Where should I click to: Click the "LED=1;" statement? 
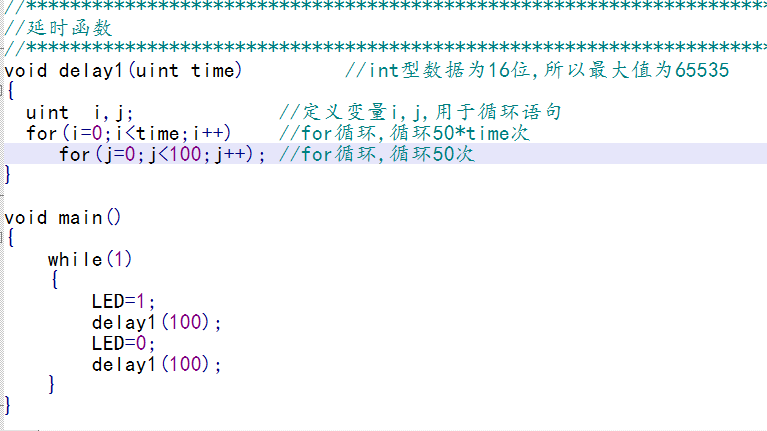click(124, 301)
